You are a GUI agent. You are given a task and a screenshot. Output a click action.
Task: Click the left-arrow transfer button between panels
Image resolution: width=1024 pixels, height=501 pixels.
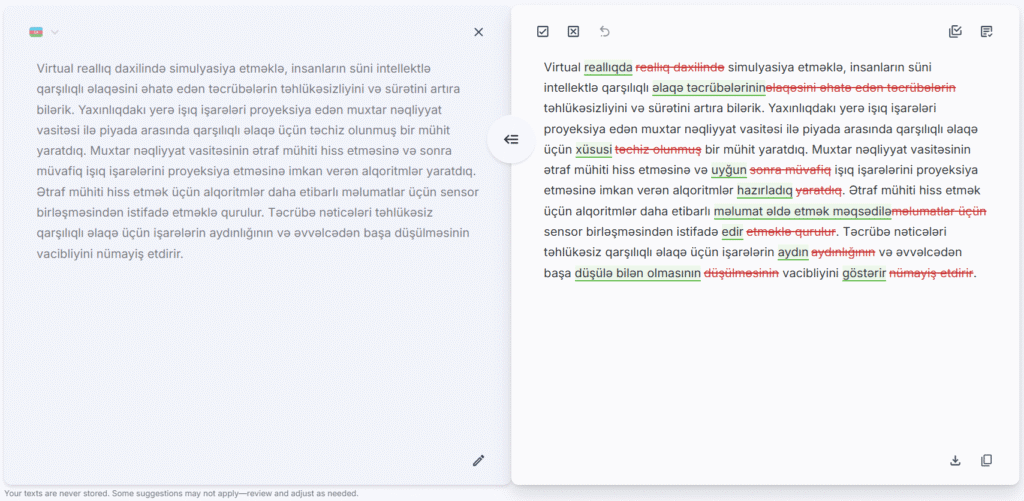[x=511, y=139]
